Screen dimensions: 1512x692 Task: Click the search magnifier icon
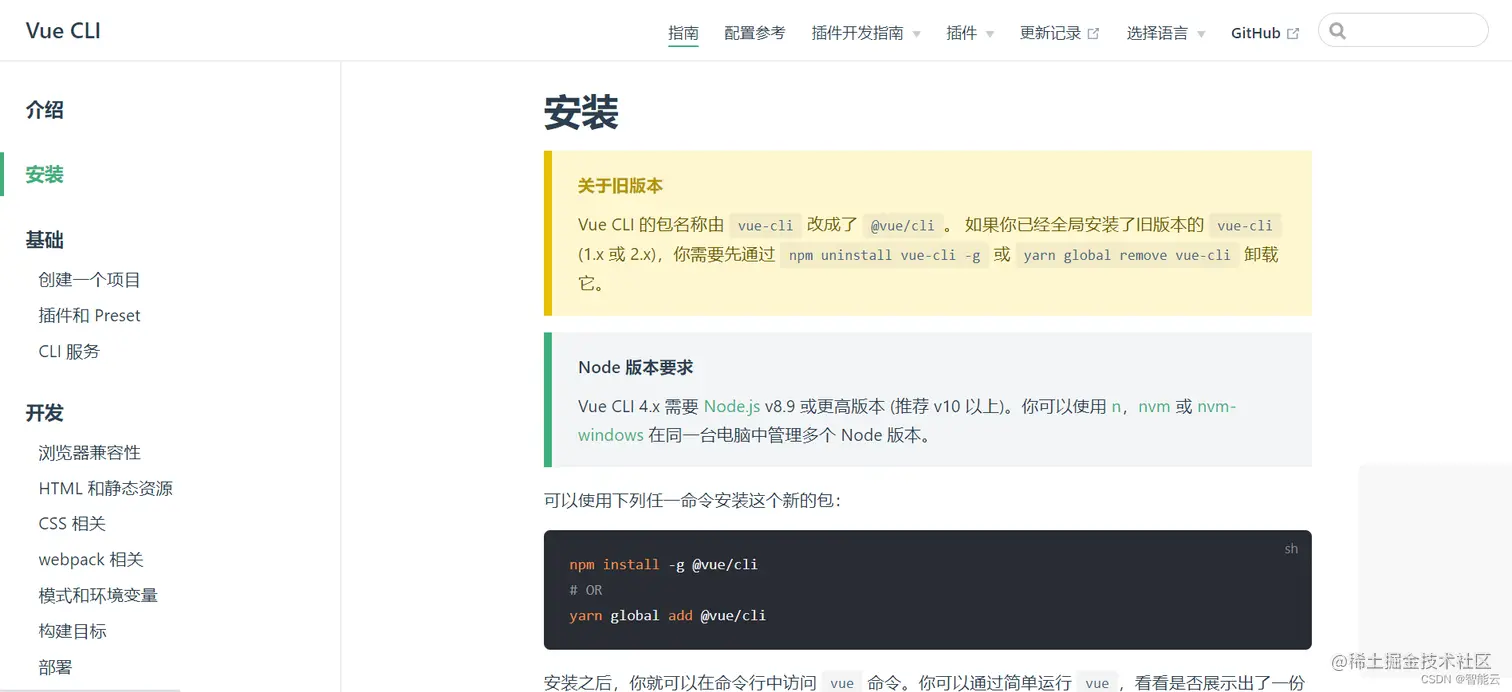click(1338, 30)
